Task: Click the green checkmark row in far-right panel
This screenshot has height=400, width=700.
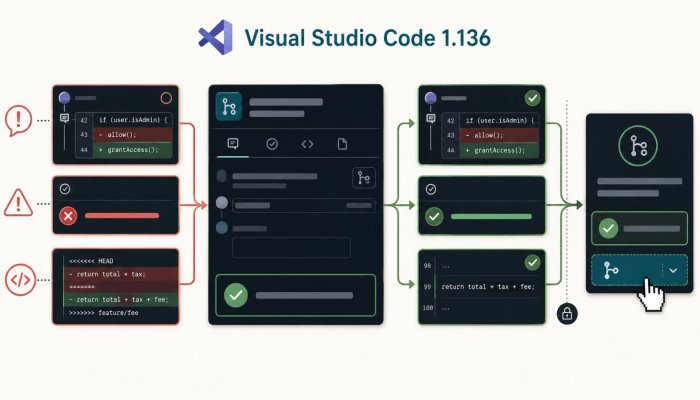Action: [639, 229]
